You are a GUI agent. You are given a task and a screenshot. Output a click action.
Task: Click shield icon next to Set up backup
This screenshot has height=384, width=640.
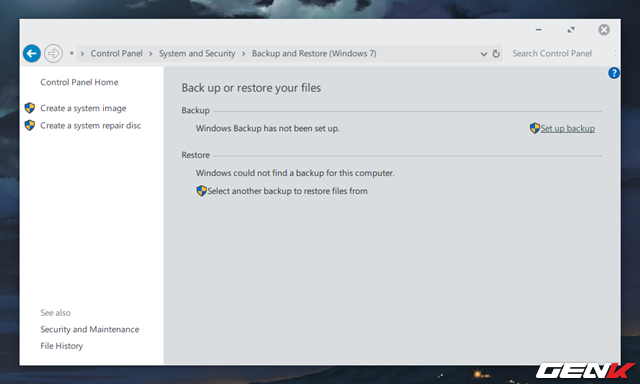[535, 128]
